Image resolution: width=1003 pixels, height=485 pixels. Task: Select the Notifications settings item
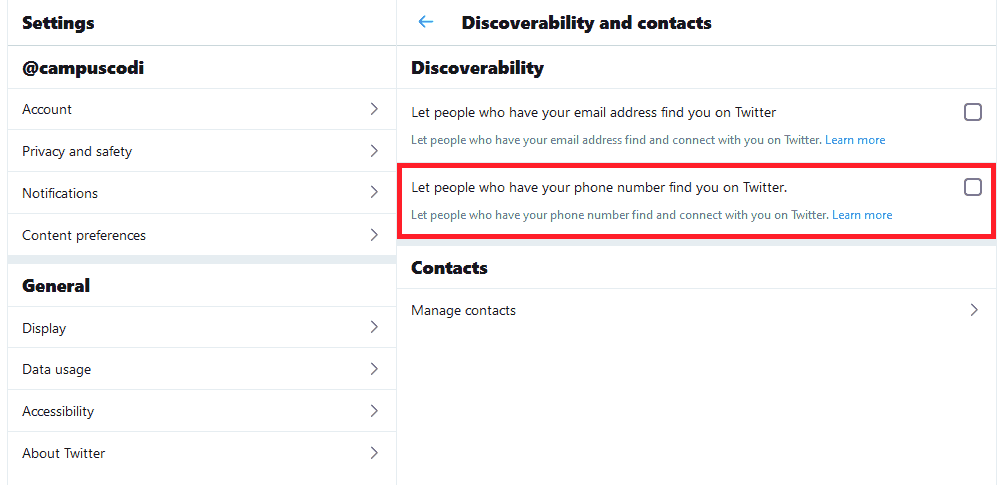tap(60, 193)
